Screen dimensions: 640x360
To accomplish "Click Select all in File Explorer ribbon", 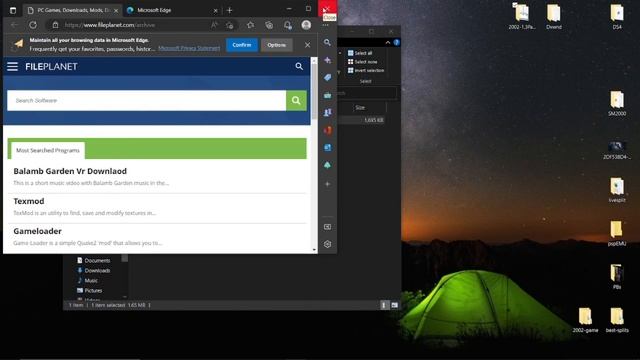I will click(360, 53).
